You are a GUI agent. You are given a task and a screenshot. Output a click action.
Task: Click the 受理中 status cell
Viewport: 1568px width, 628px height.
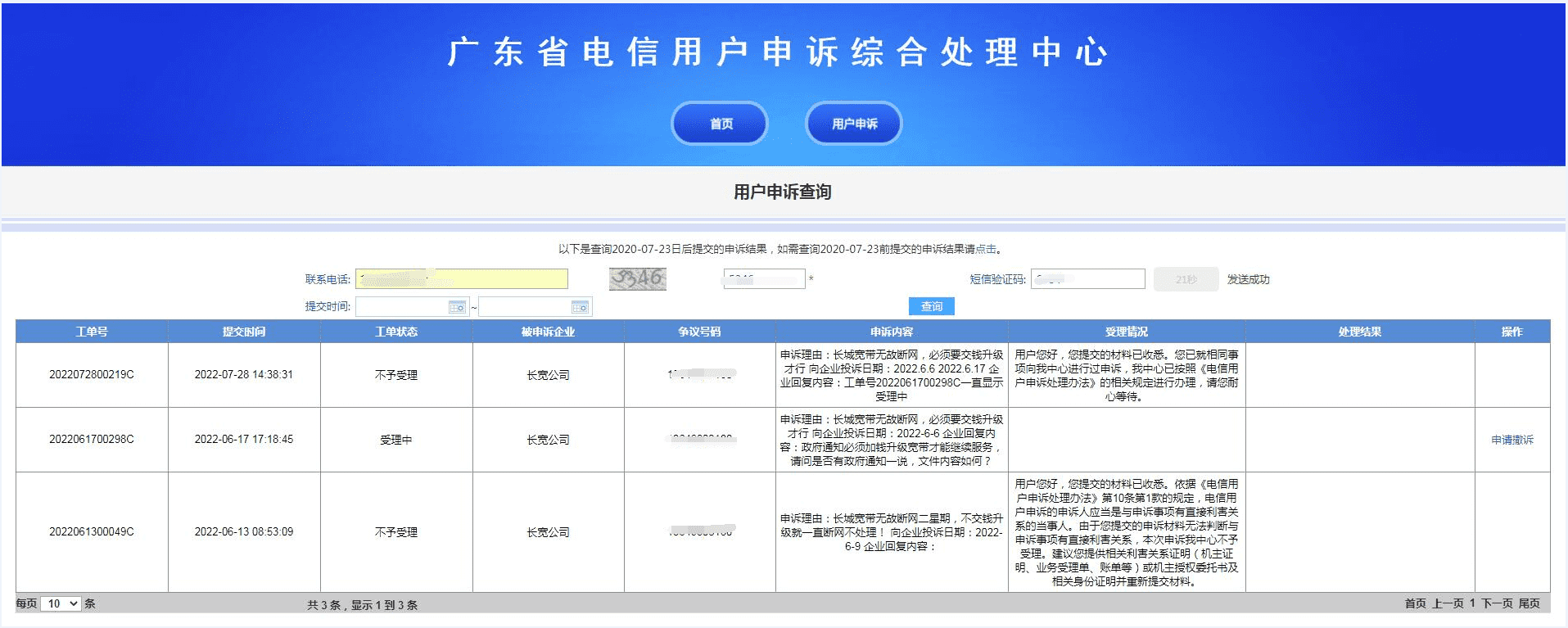pos(396,440)
